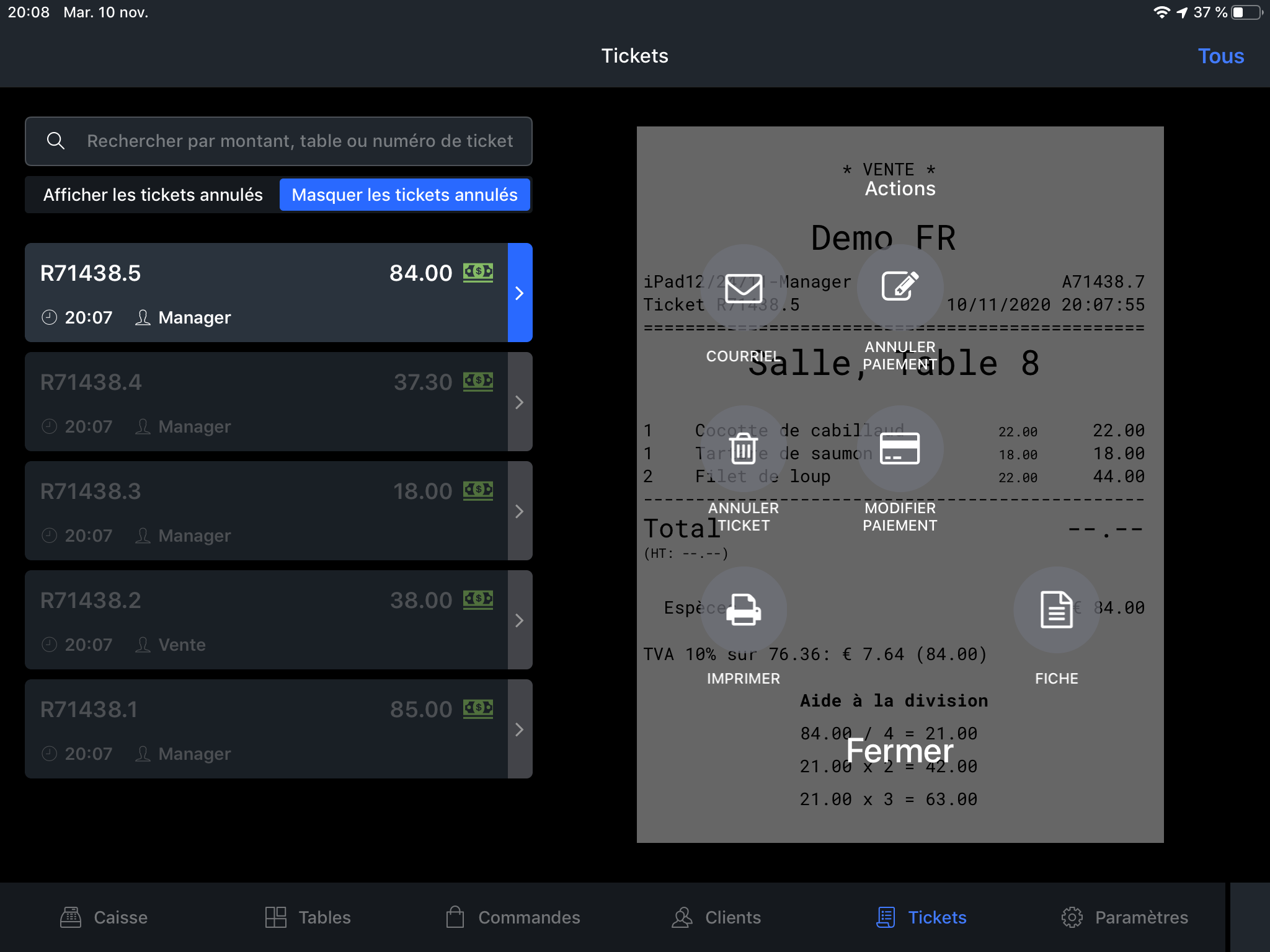Click the Demo FR receipt title
Viewport: 1270px width, 952px height.
883,238
